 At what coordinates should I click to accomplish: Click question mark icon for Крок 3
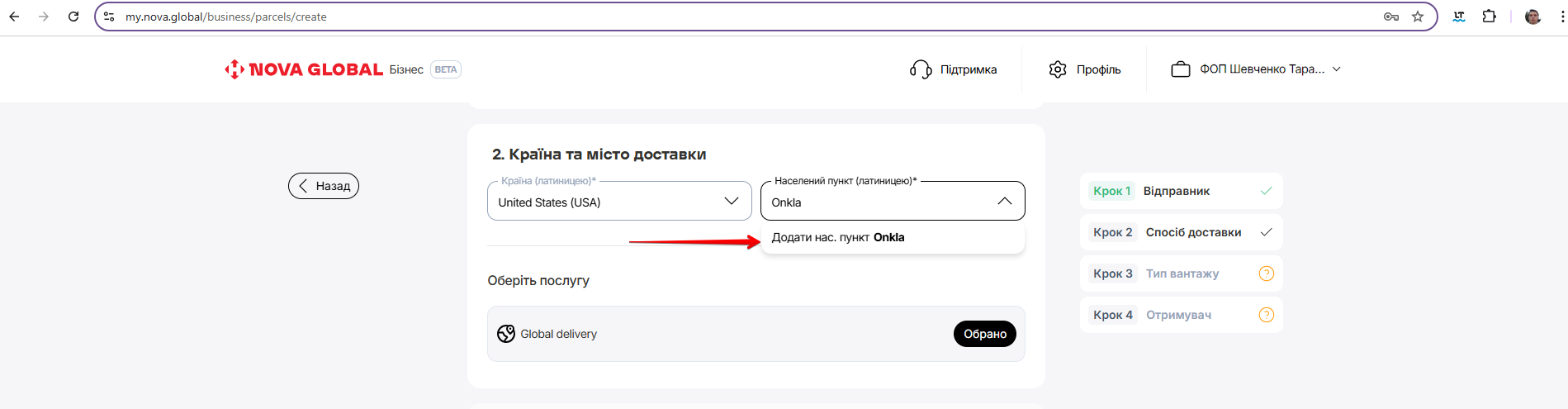point(1266,273)
